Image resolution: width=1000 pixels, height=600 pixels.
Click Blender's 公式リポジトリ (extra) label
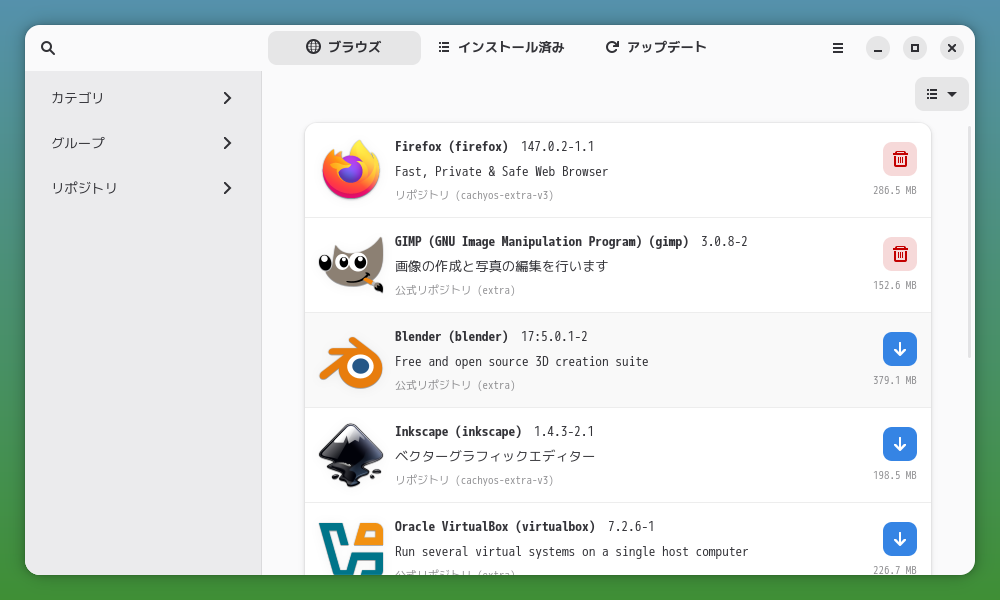pos(455,385)
